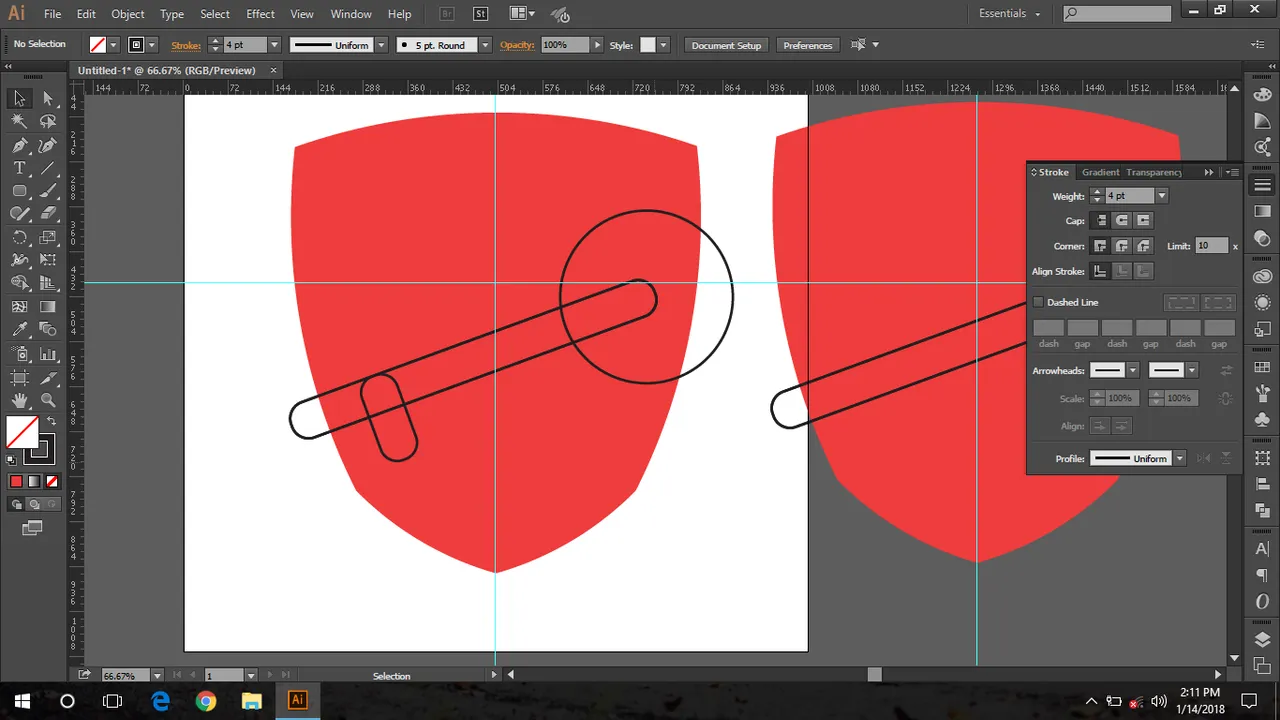Click the orange Stroke link in control bar
Screen dimensions: 1280x720
click(x=186, y=45)
